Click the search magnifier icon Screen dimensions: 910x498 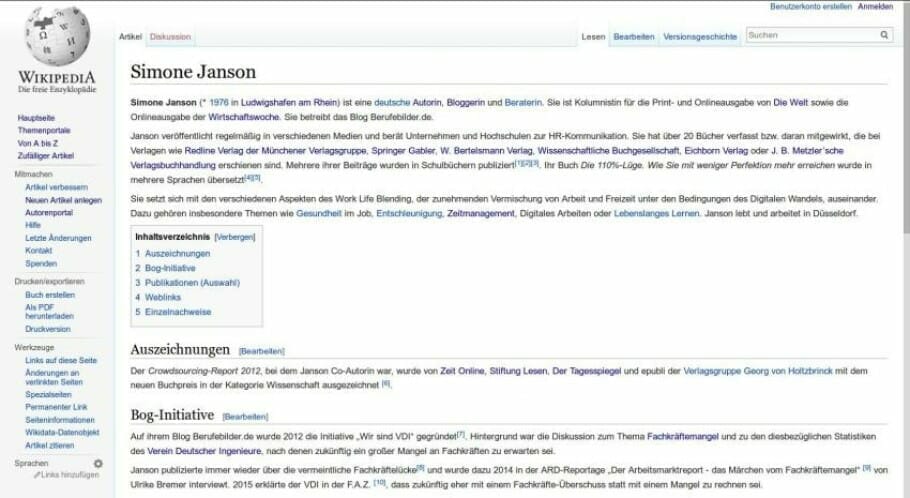884,35
